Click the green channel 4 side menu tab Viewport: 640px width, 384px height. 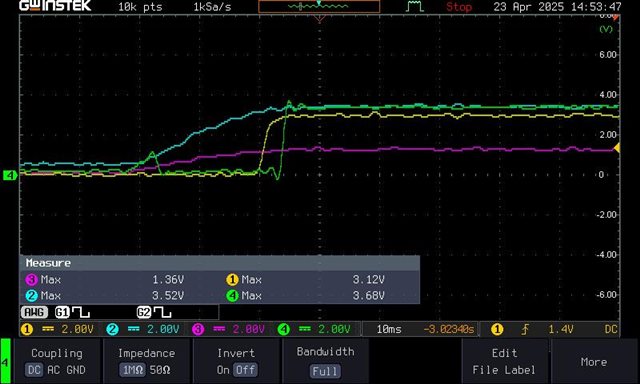[5, 361]
